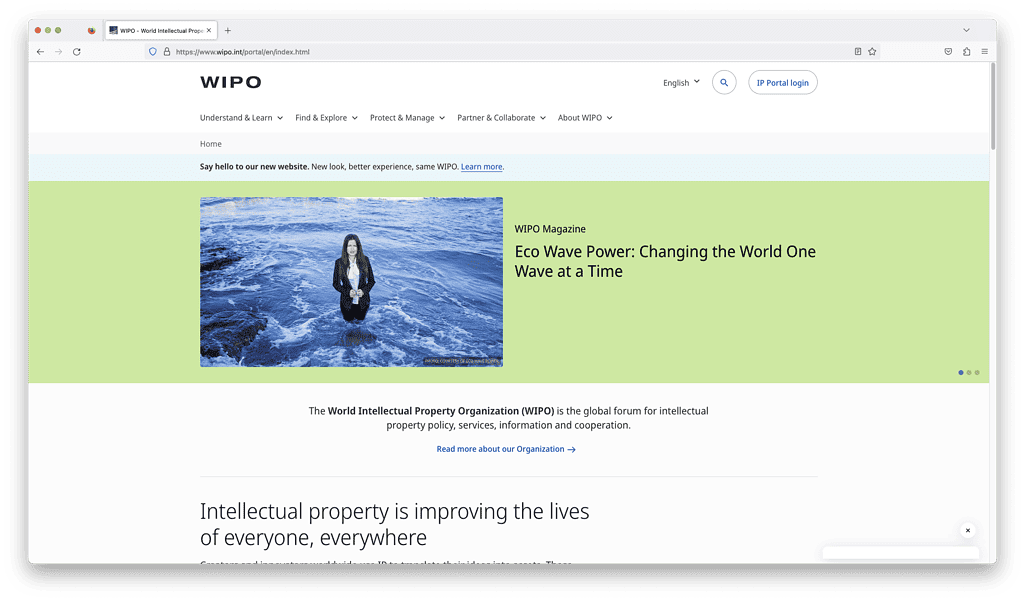Expand the Protect & Manage menu

pyautogui.click(x=407, y=118)
